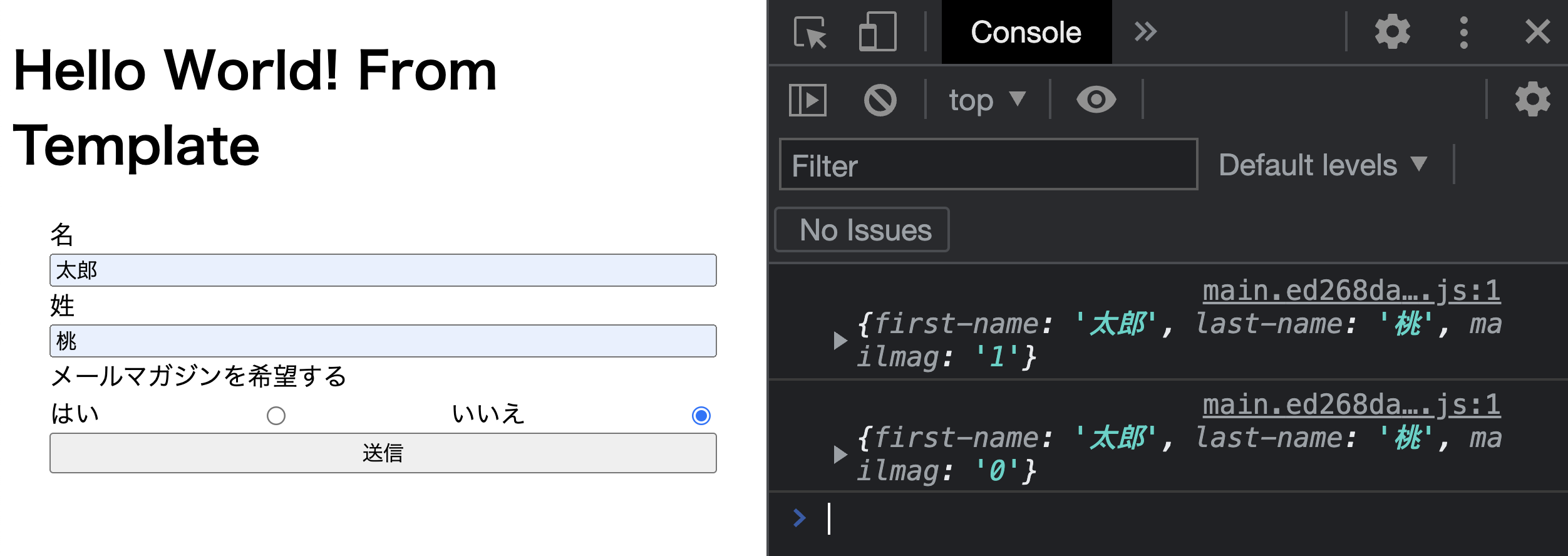Select the いいえ radio button
This screenshot has width=1568, height=556.
tap(701, 416)
